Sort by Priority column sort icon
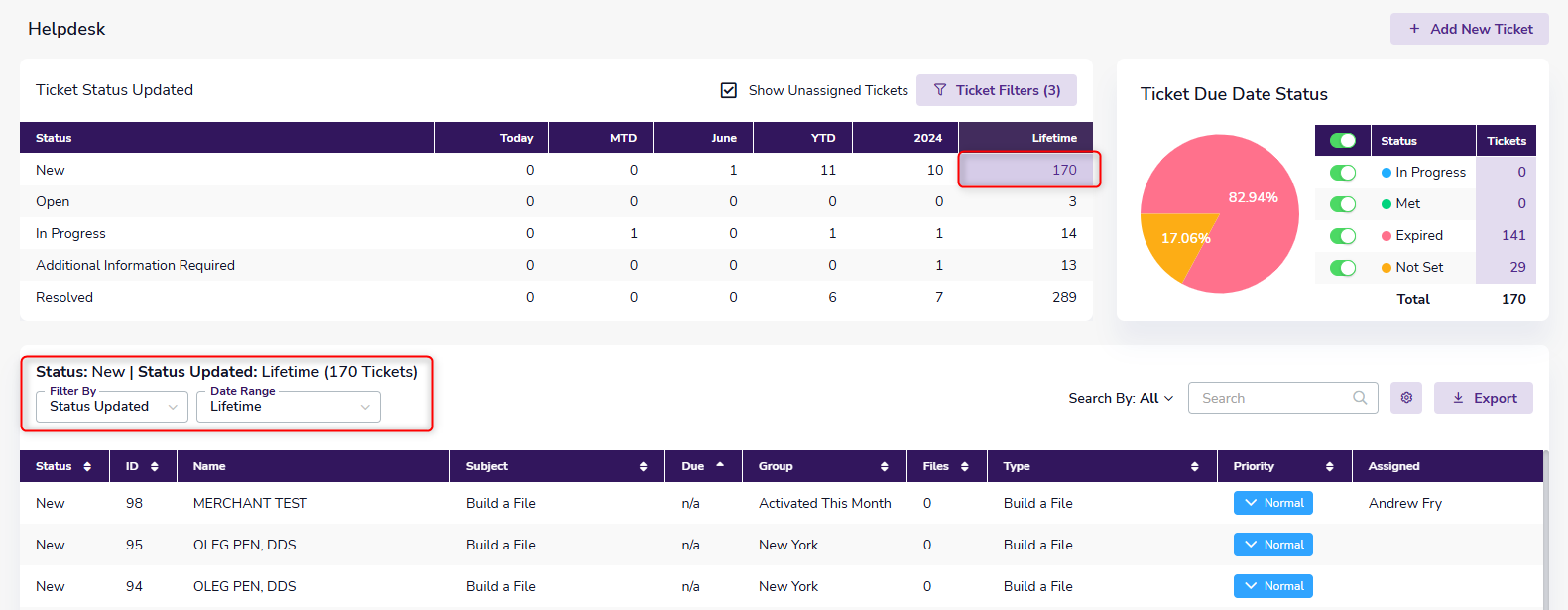 1329,467
